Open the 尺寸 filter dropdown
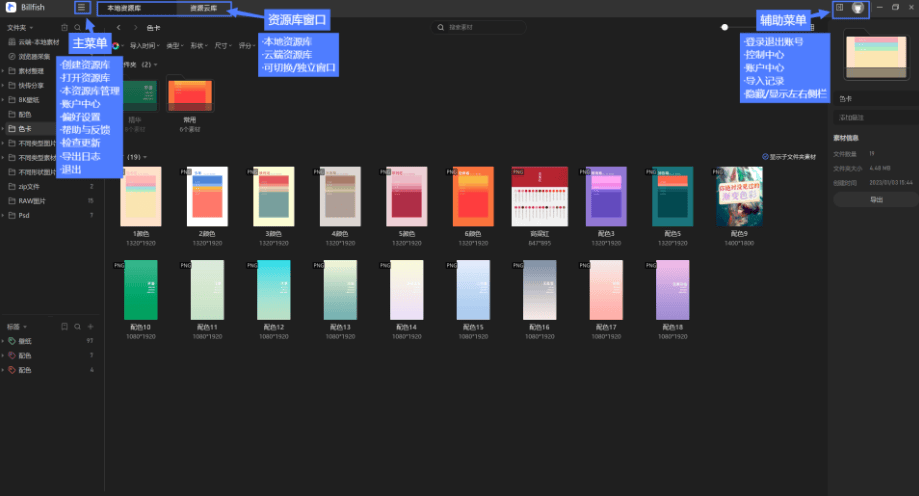Image resolution: width=919 pixels, height=496 pixels. 222,46
